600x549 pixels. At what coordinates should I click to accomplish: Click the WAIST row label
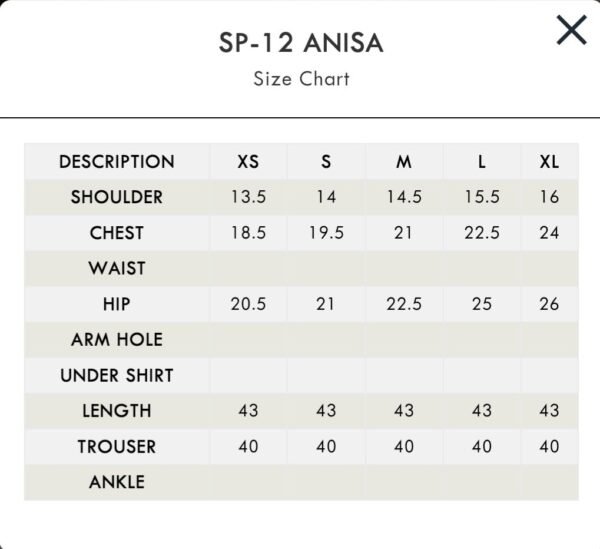point(117,268)
